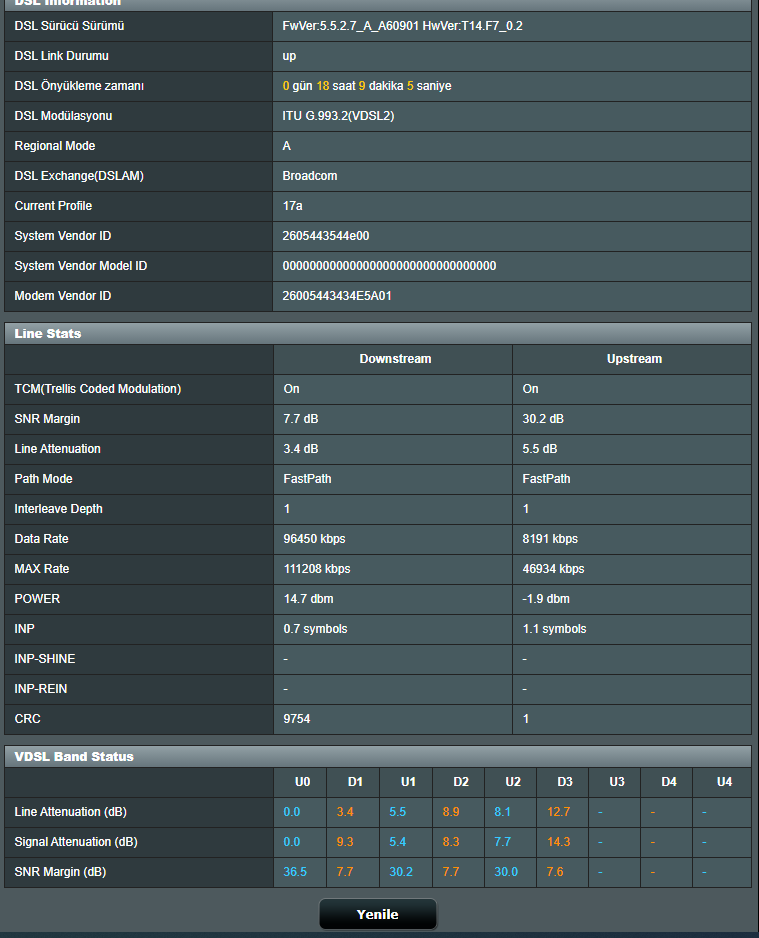Click the Upstream column header
Image resolution: width=759 pixels, height=938 pixels.
634,359
